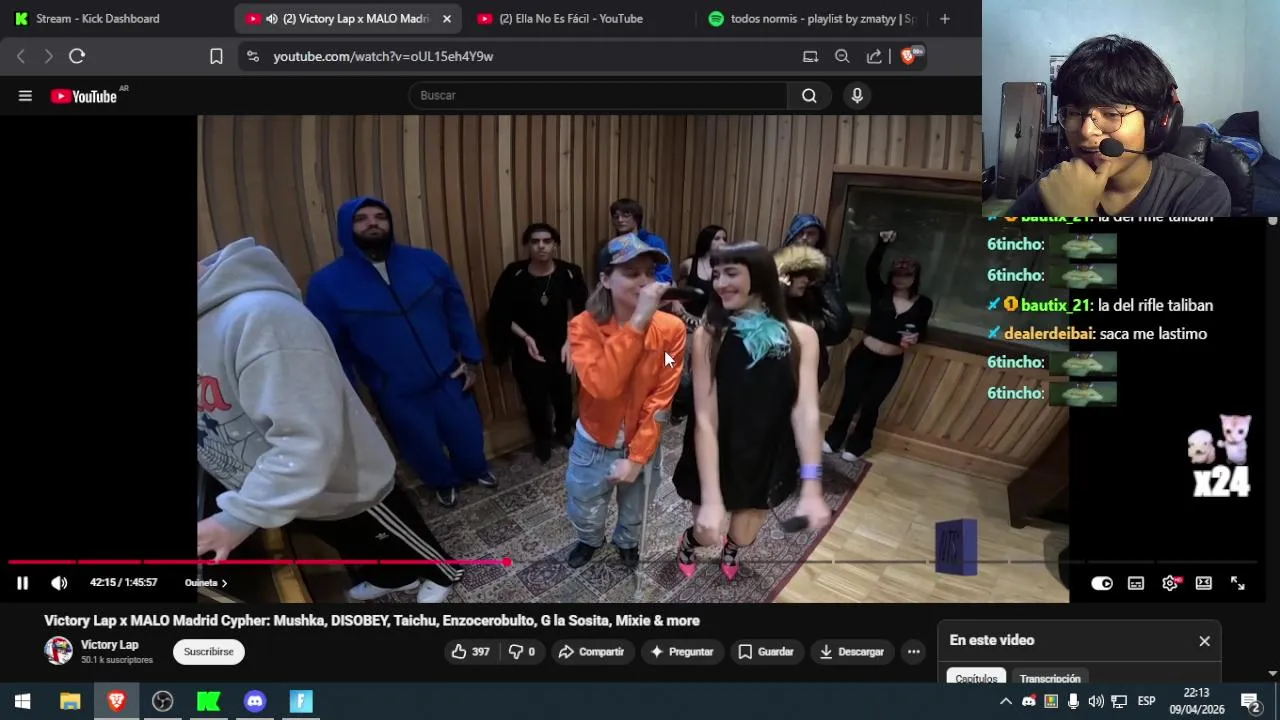Image resolution: width=1280 pixels, height=720 pixels.
Task: Go forward with the browser forward arrow
Action: [x=48, y=57]
